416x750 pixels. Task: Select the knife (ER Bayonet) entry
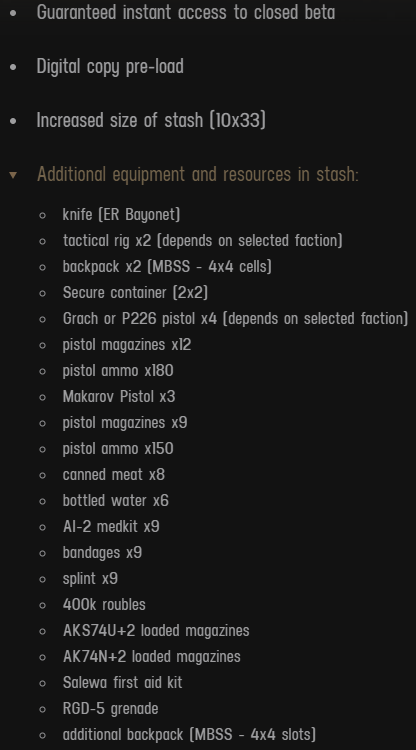(x=121, y=214)
